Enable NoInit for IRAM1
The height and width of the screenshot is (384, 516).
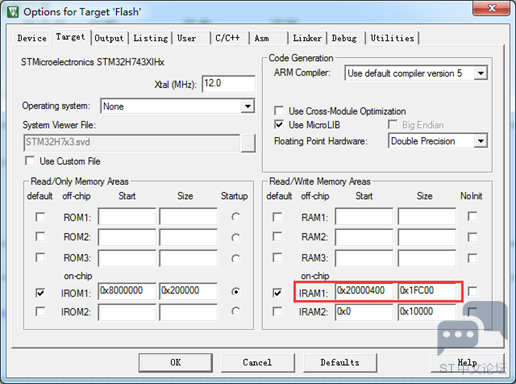pyautogui.click(x=472, y=291)
